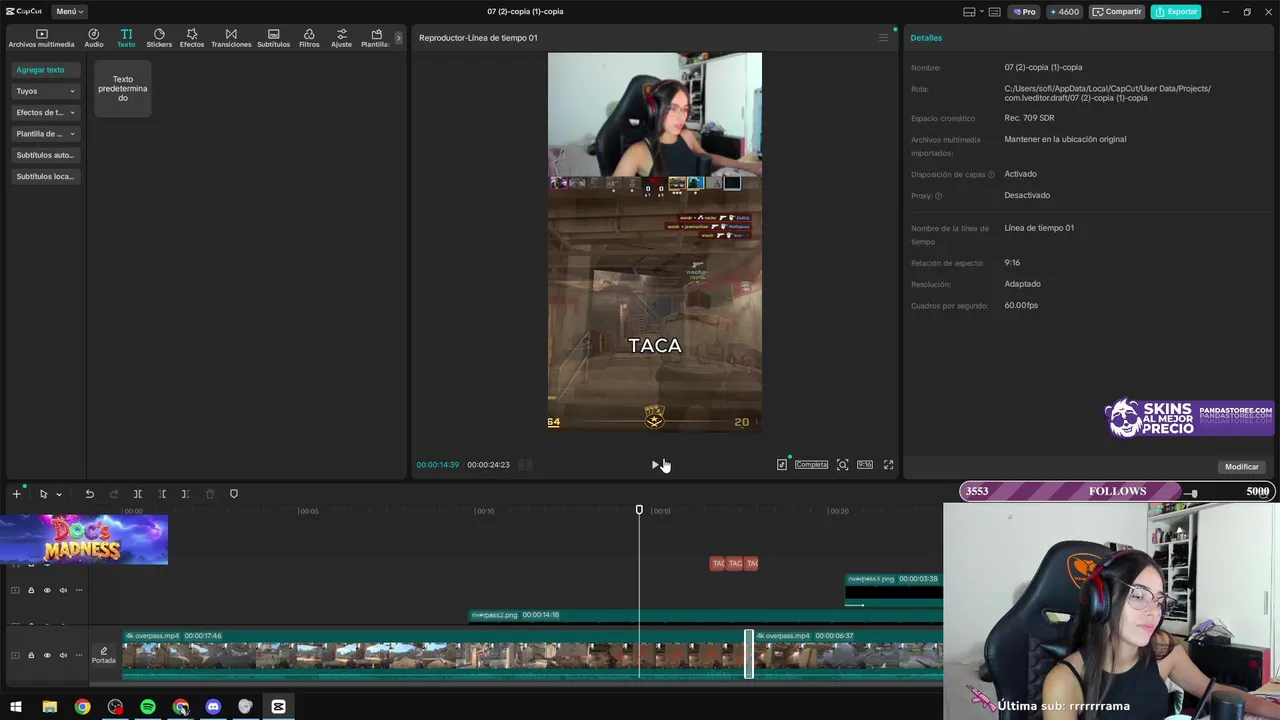
Task: Expand the Plantilla de texto section
Action: (45, 134)
